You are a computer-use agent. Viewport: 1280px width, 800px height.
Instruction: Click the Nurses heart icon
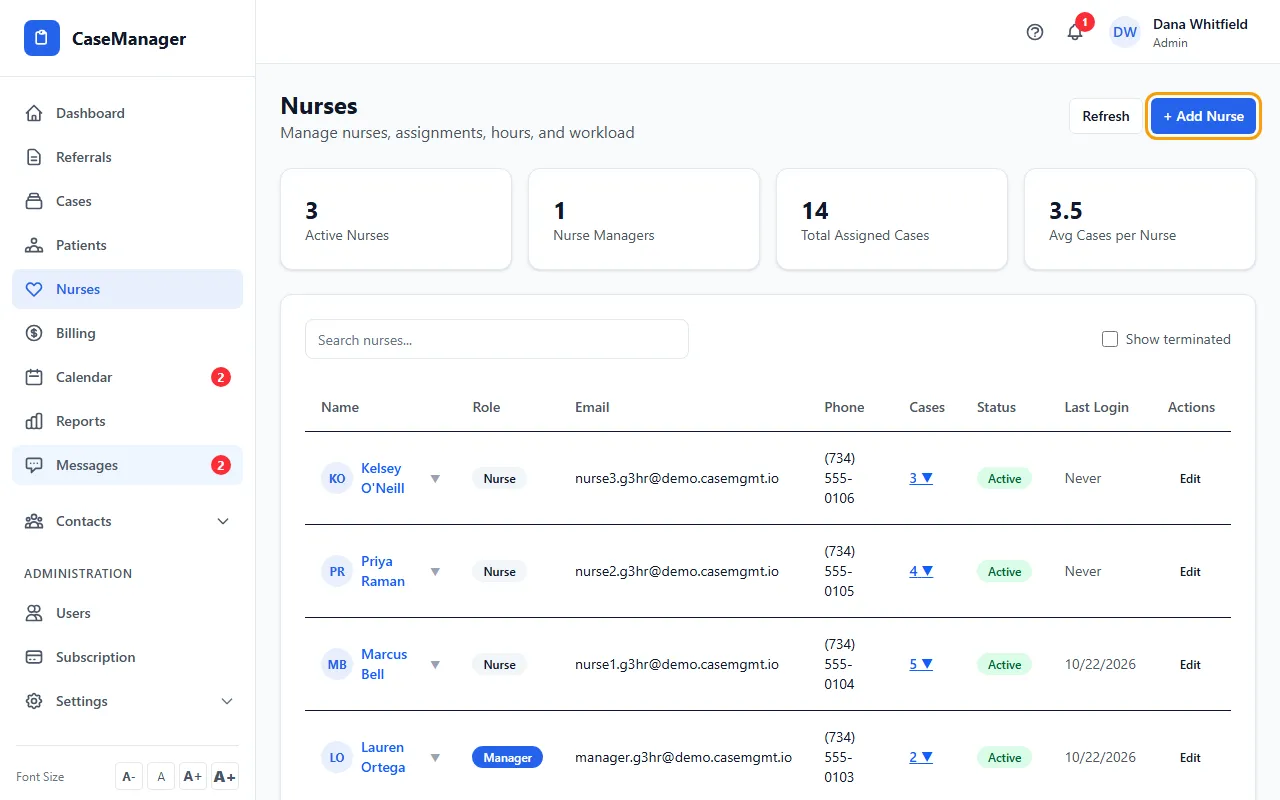pos(34,289)
